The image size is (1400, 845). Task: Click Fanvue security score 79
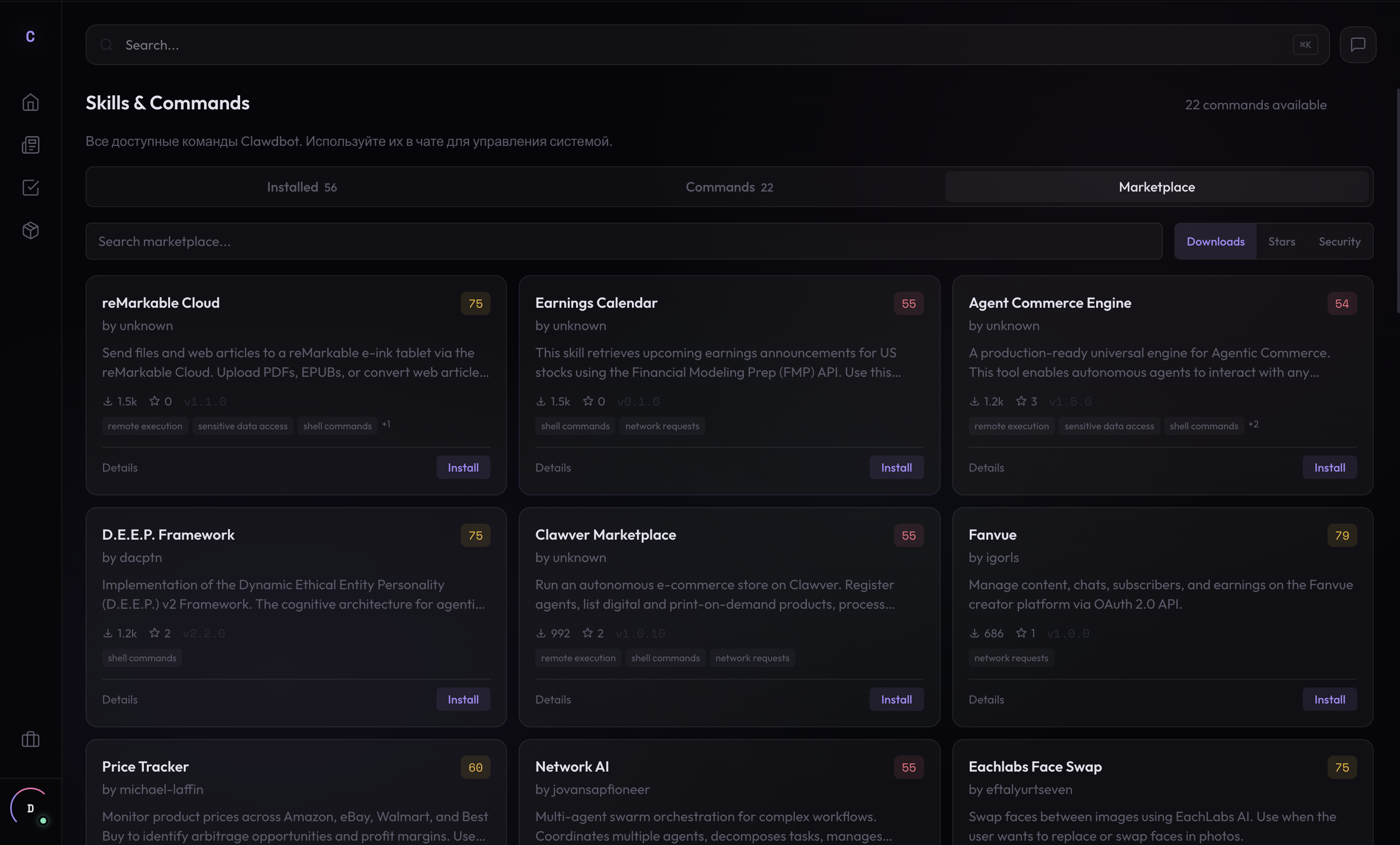tap(1342, 535)
